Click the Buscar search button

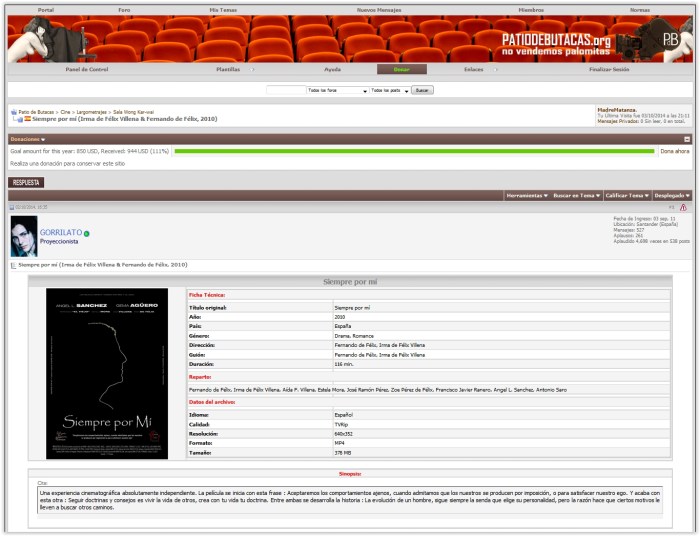(422, 91)
